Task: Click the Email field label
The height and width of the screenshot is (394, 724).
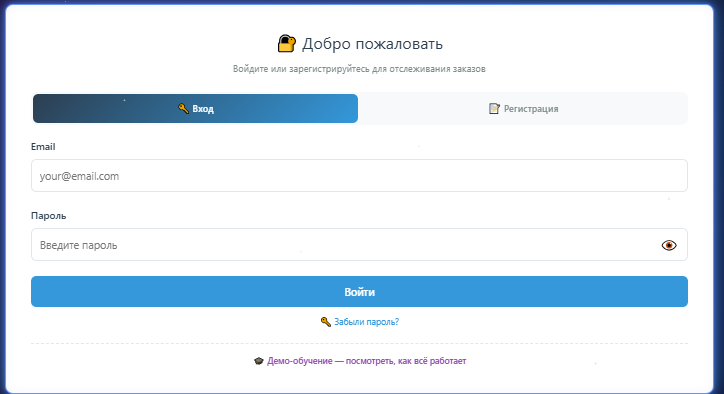Action: coord(43,146)
